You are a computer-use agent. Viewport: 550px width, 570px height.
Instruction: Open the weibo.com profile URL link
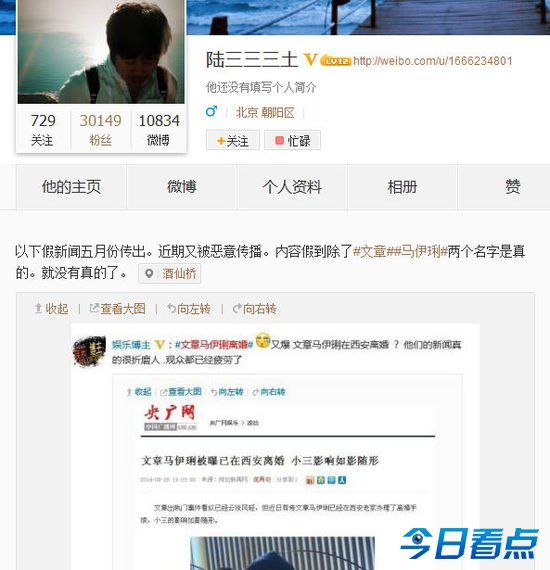click(x=433, y=61)
